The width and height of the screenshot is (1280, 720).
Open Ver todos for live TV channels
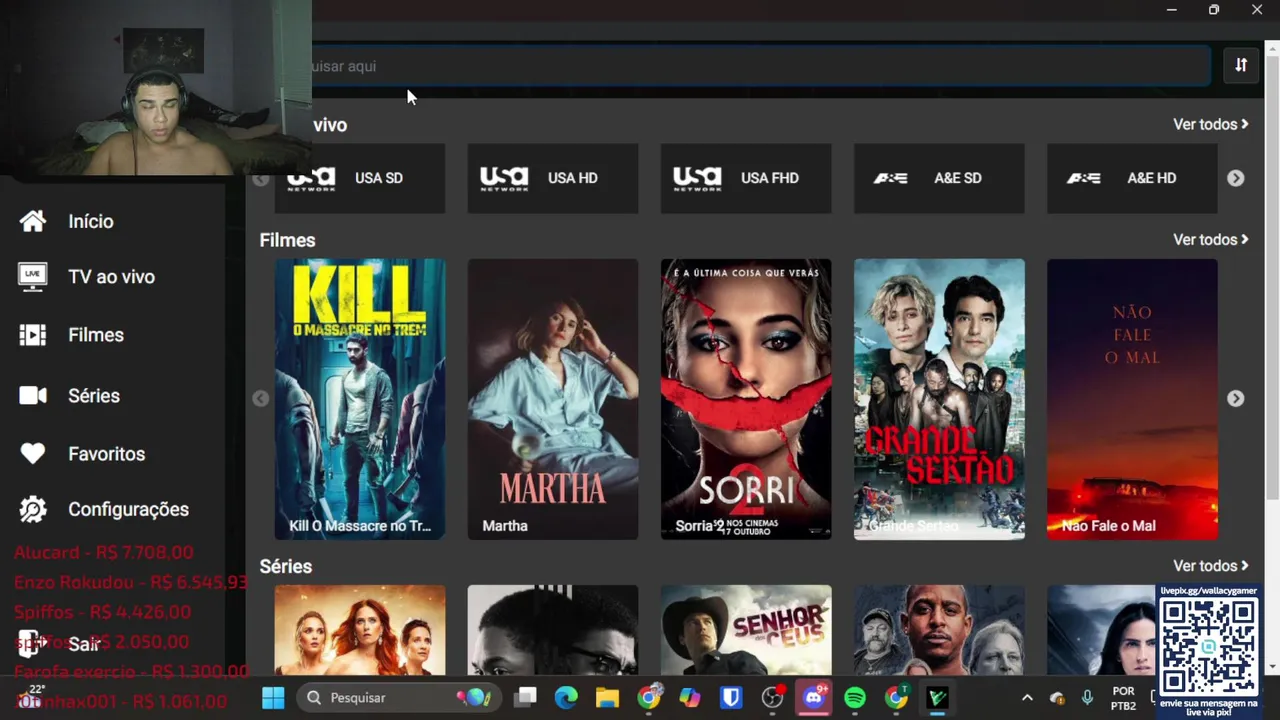coord(1211,124)
